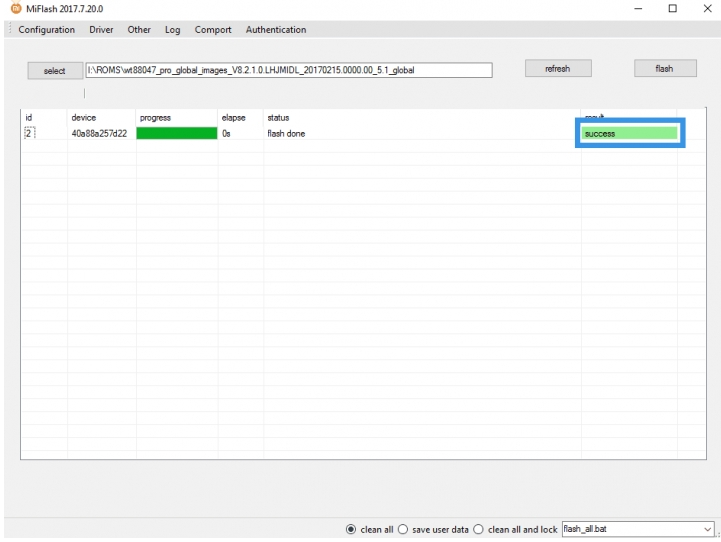
Task: Maximize the MiFlash window
Action: [674, 9]
